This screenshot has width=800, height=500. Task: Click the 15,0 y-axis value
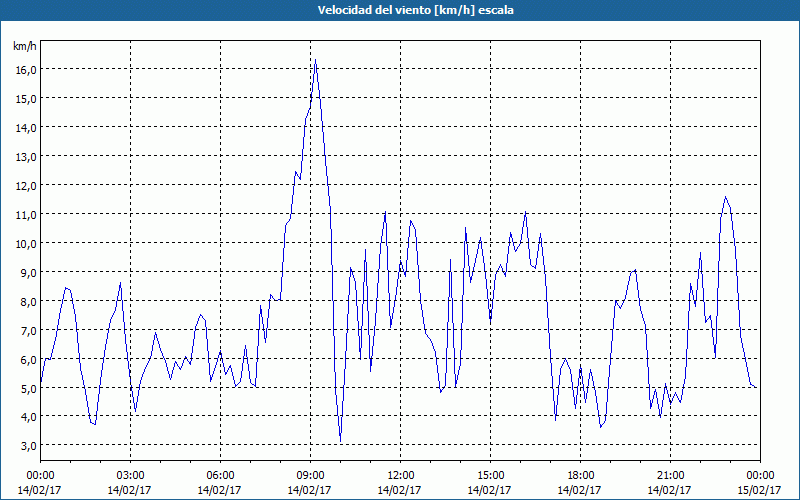pos(26,99)
